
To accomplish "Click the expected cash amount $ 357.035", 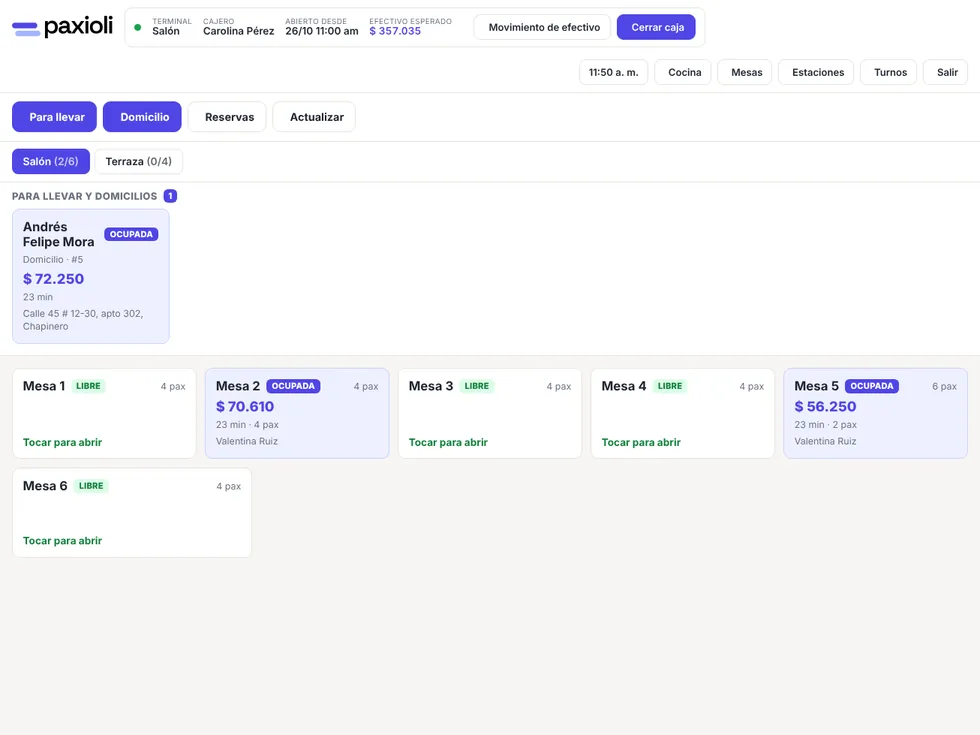I will pos(395,31).
